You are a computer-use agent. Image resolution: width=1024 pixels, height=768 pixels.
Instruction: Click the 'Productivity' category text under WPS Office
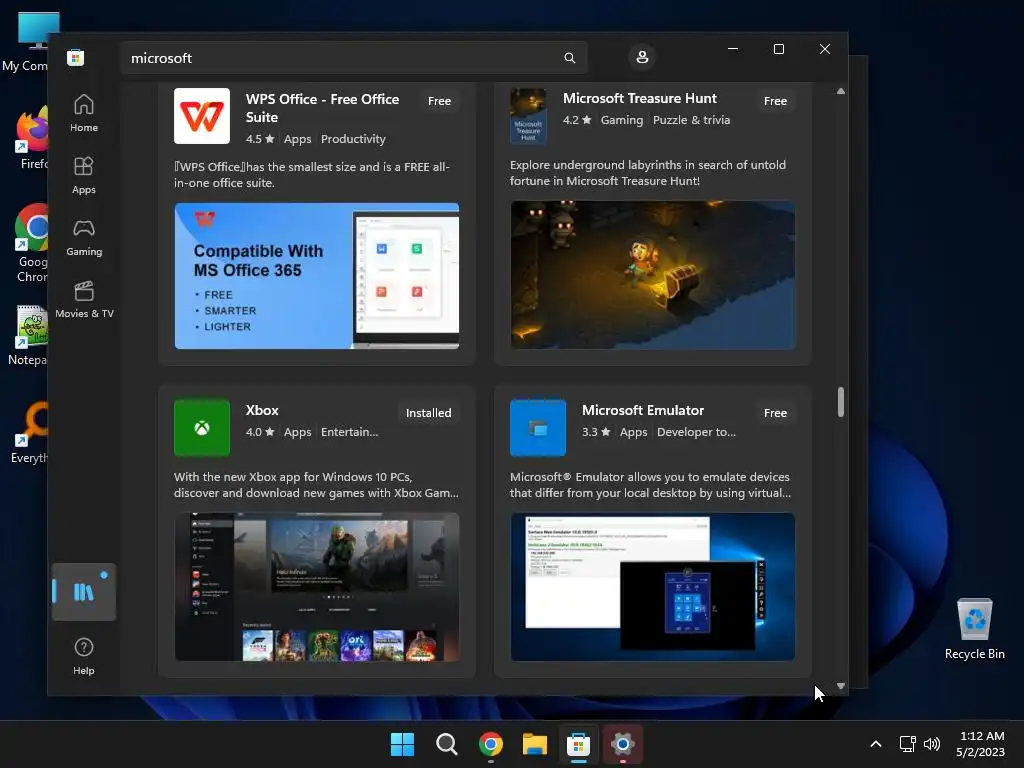pos(353,139)
